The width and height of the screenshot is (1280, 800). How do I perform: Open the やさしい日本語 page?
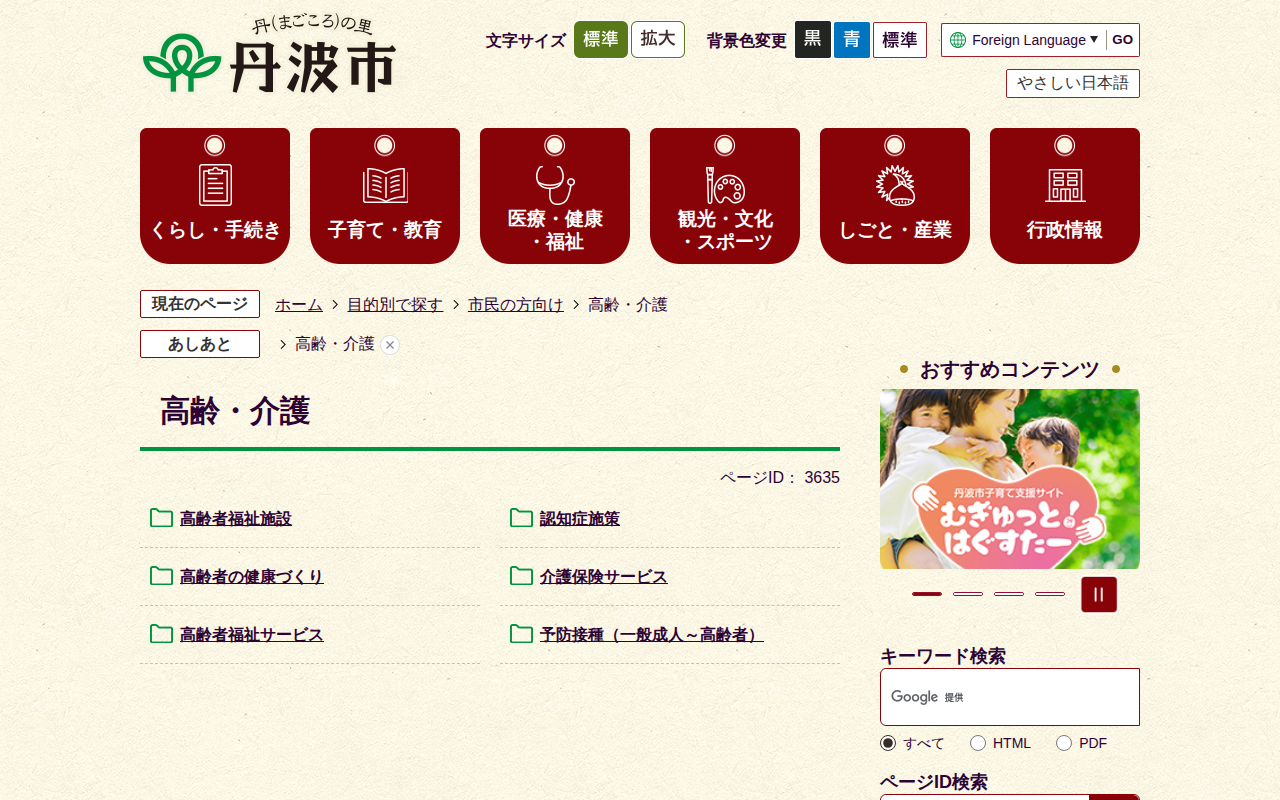1073,84
